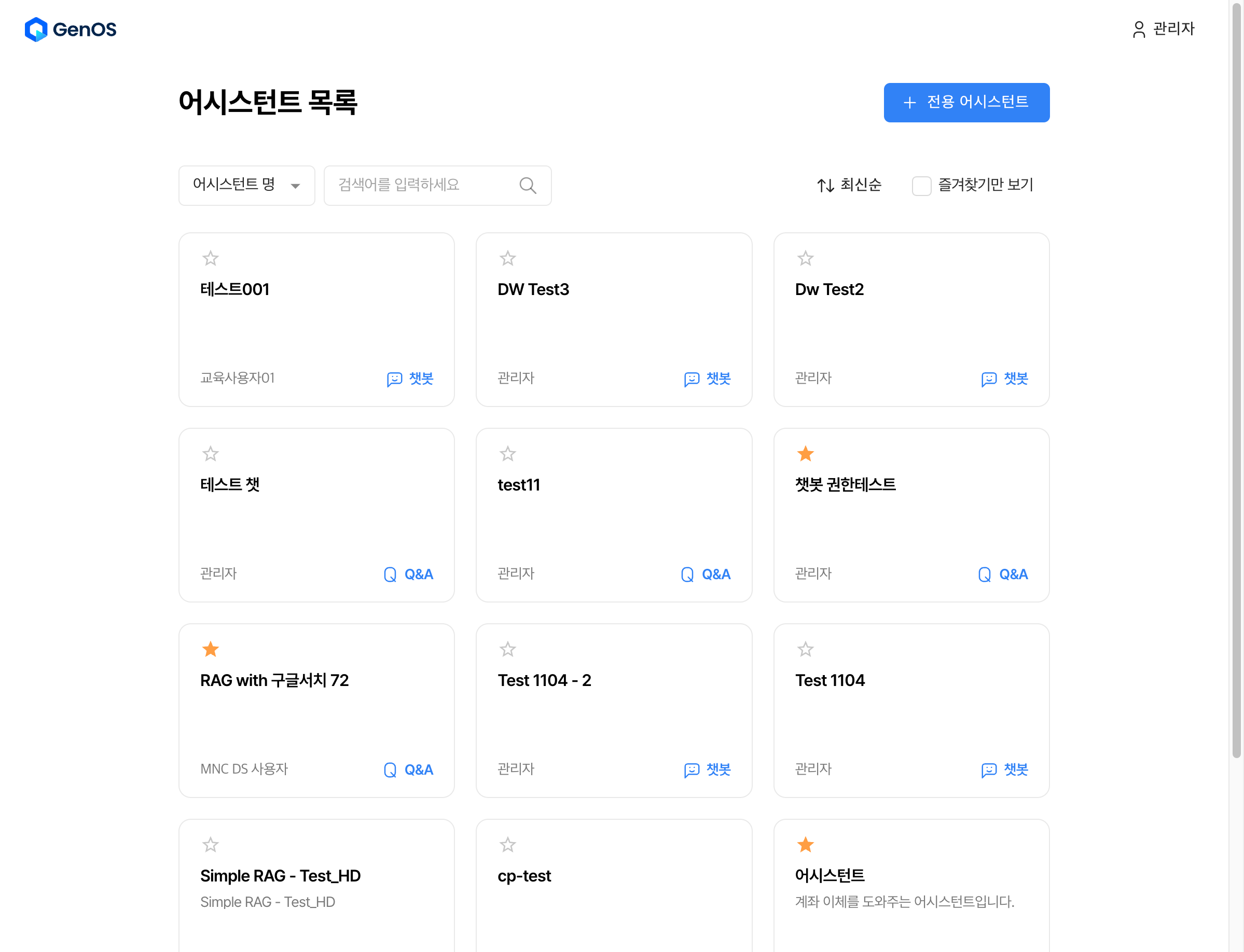Click chatbot icon on 테스트001 card

tap(394, 379)
